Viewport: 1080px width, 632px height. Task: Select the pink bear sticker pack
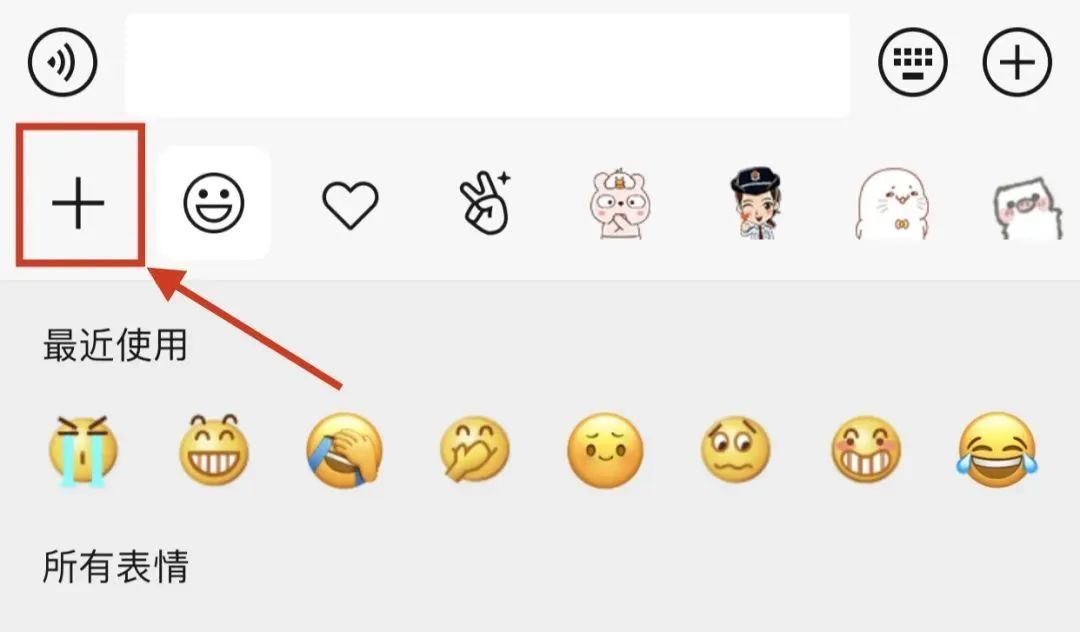click(x=619, y=204)
